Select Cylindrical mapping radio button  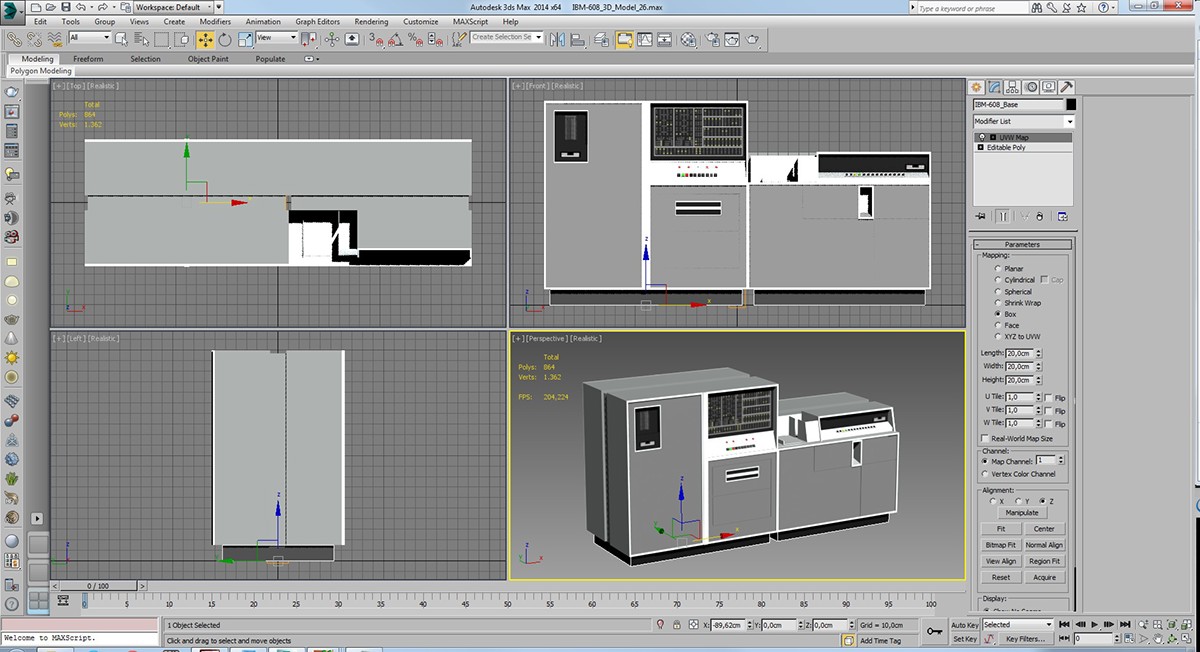click(x=997, y=280)
